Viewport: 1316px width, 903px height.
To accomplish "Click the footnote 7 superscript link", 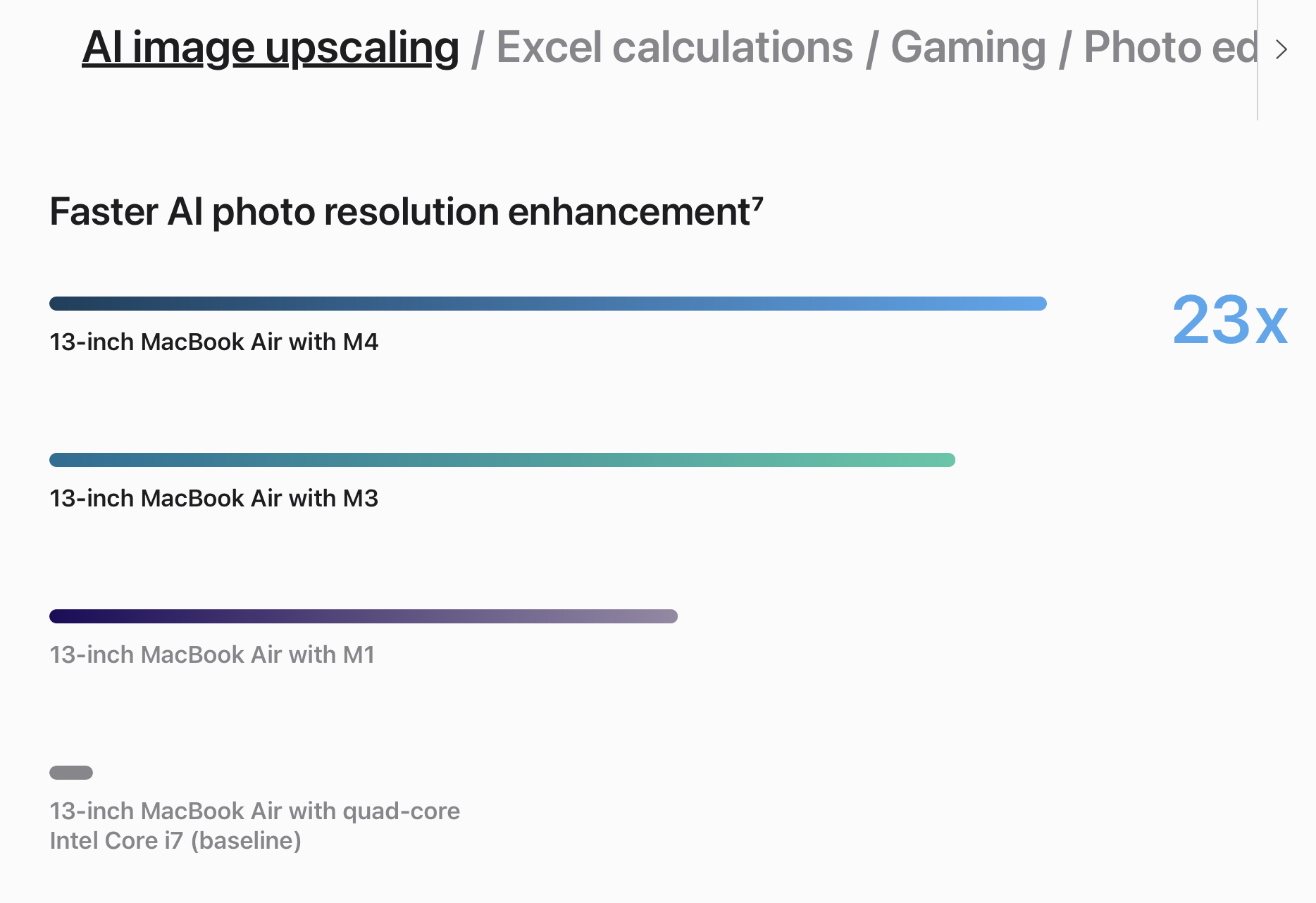I will tap(758, 204).
